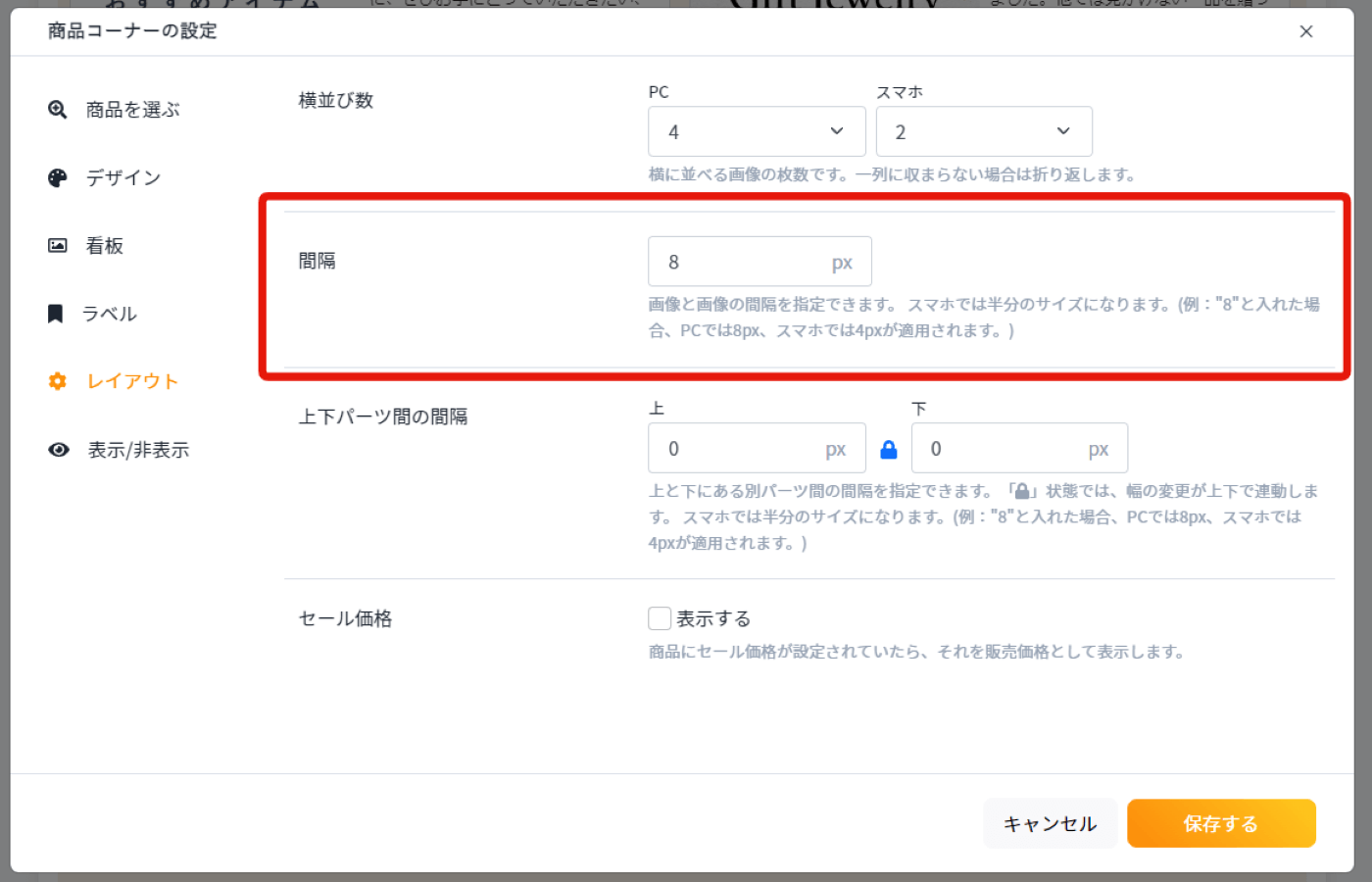Focus the 上 spacing input field

[x=757, y=449]
